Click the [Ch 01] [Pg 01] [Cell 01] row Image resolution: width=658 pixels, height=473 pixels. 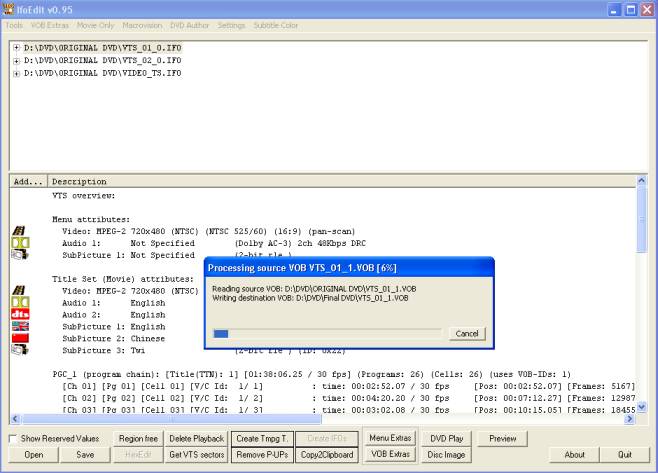348,386
